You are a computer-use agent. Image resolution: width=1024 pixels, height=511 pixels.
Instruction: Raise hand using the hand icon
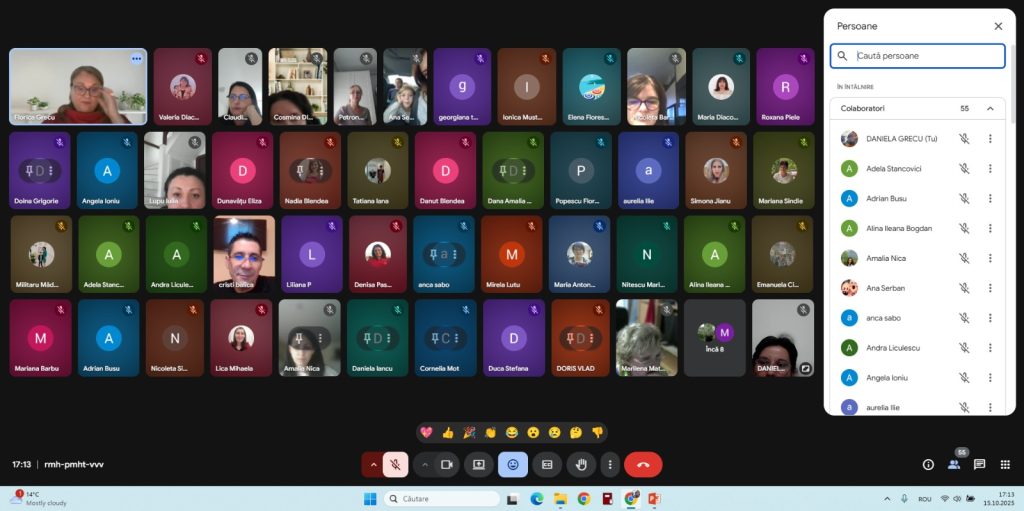point(581,464)
